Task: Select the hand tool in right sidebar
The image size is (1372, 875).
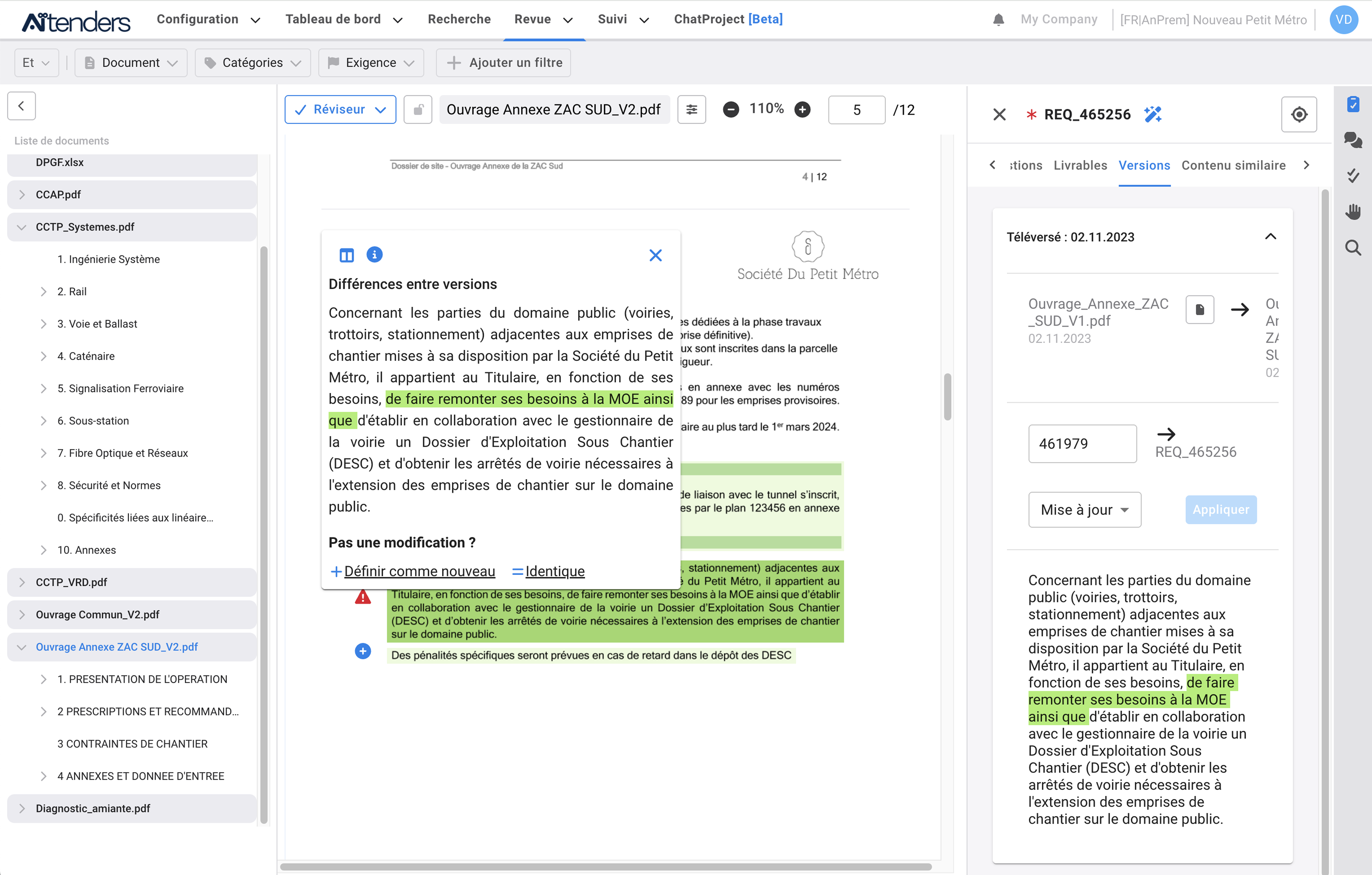Action: tap(1353, 211)
